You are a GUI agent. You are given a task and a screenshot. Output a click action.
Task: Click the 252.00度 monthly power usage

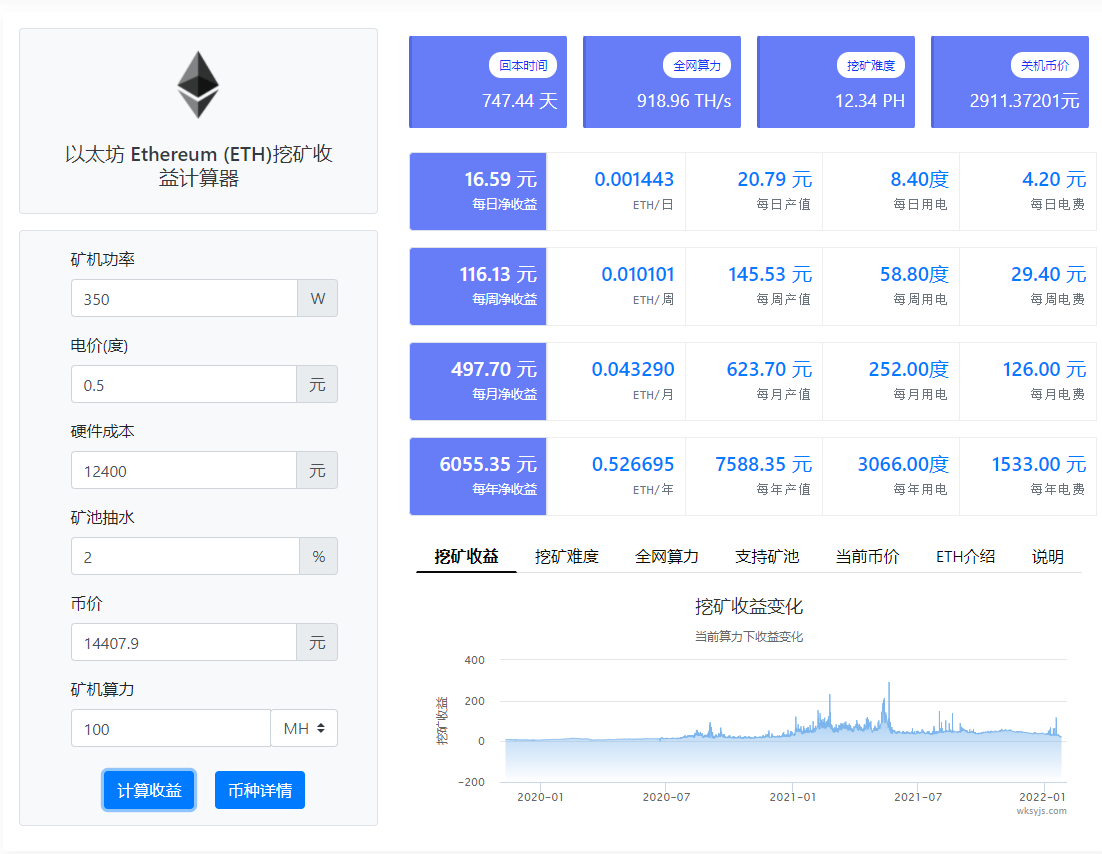click(909, 370)
